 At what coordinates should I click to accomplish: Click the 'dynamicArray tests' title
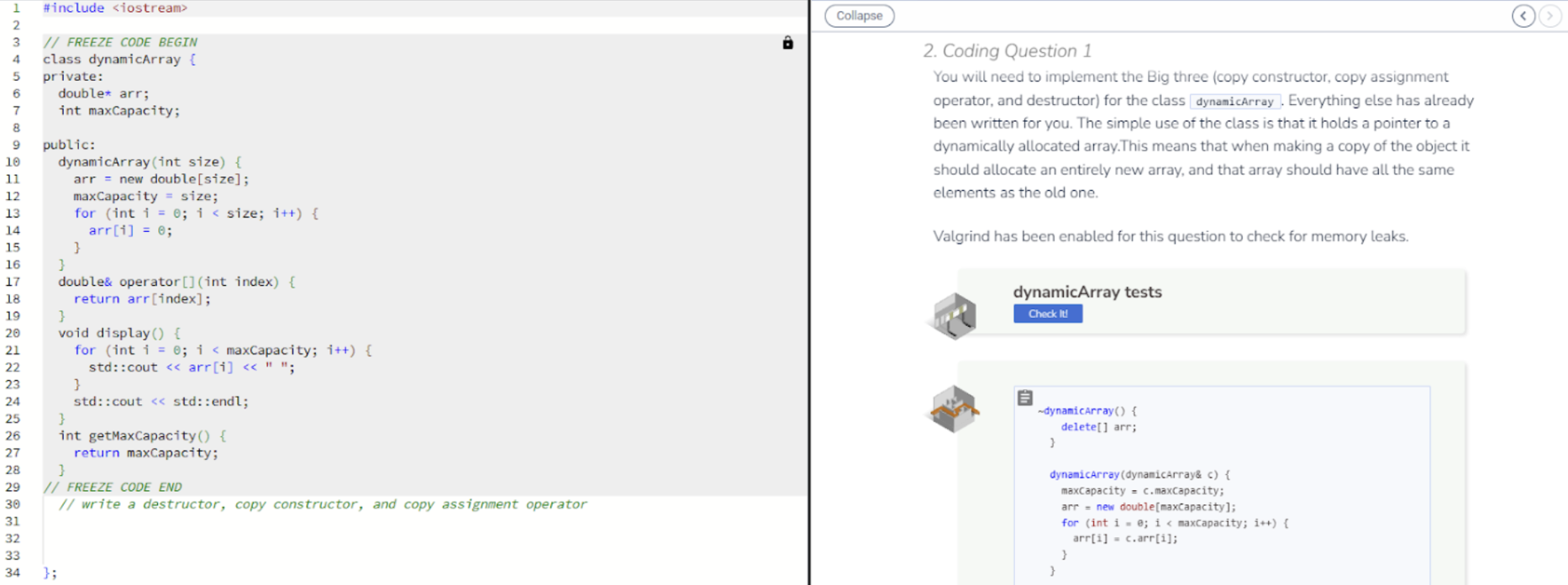click(1087, 292)
